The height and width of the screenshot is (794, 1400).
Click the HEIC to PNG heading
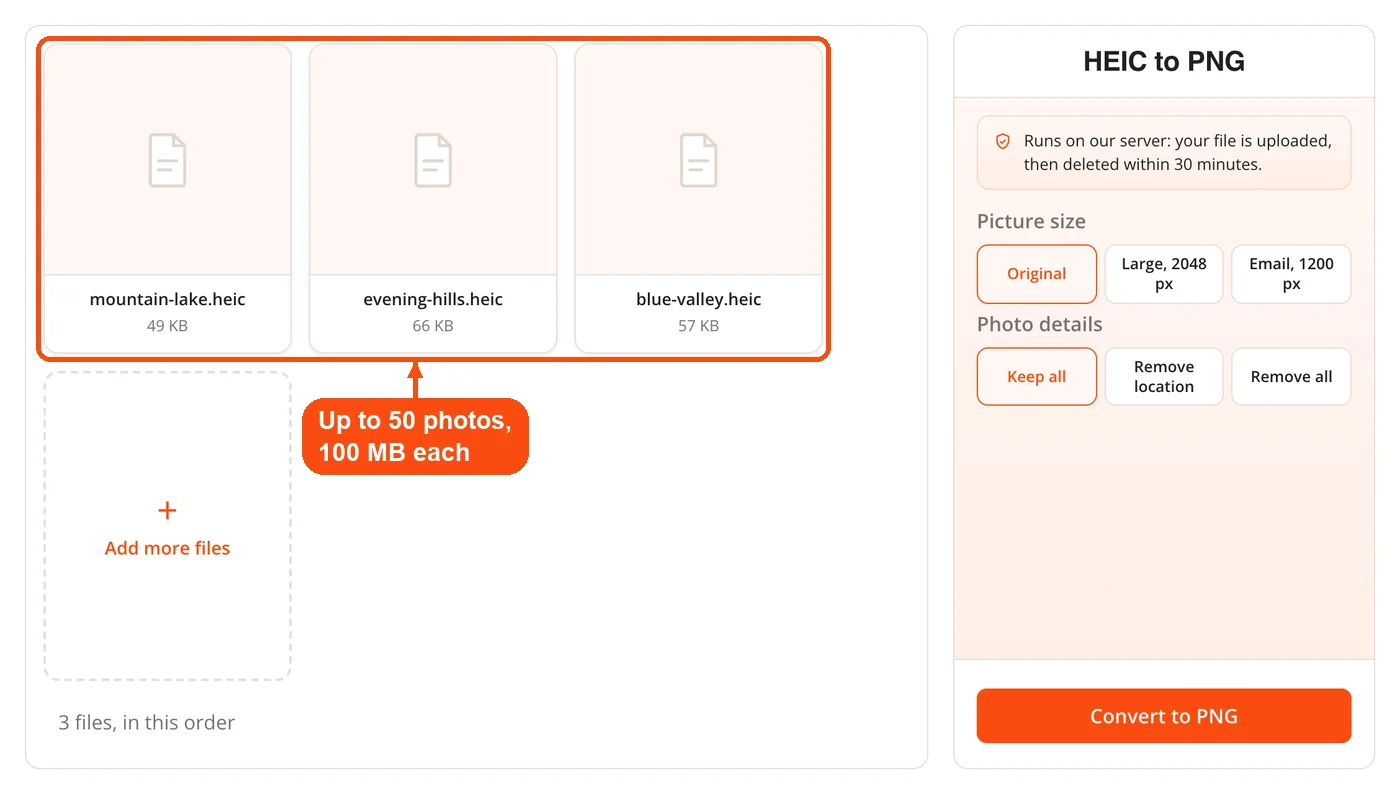click(x=1164, y=61)
